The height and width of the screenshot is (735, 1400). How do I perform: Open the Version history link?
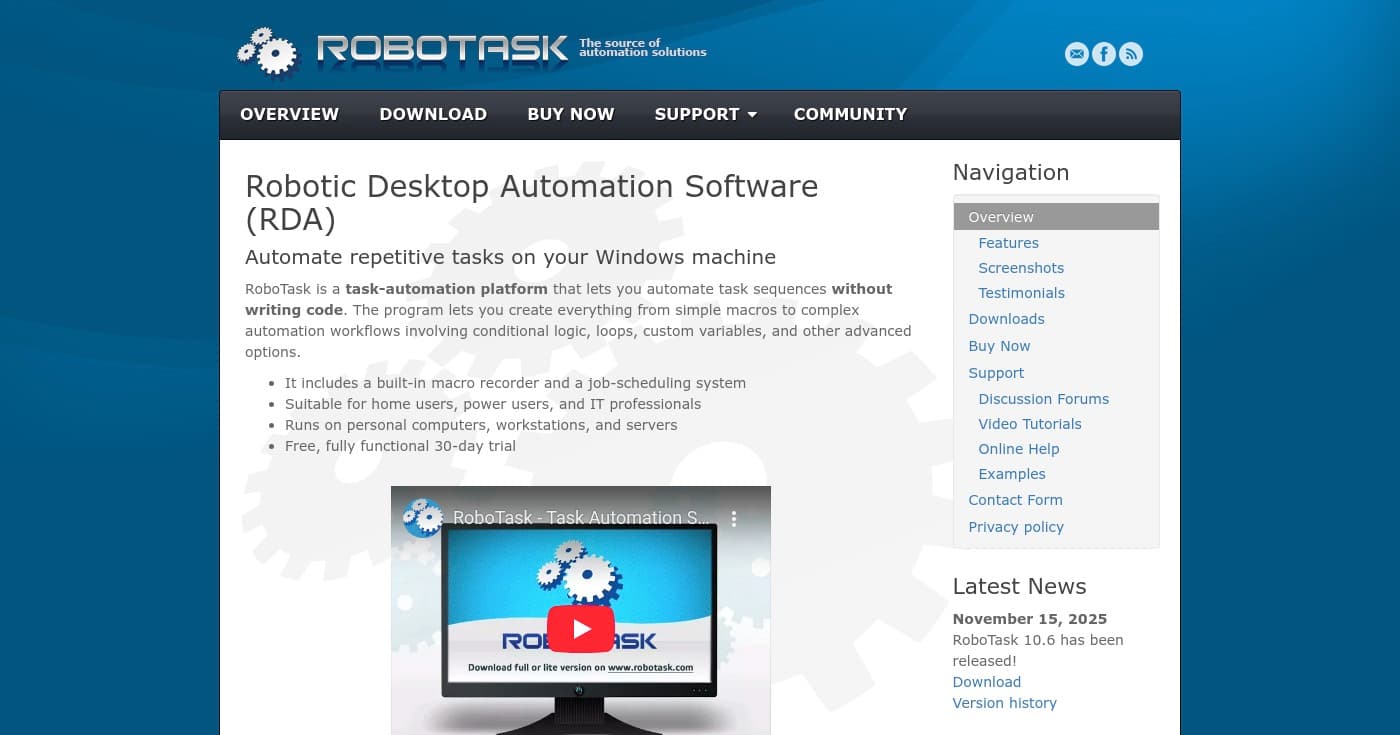click(1004, 702)
